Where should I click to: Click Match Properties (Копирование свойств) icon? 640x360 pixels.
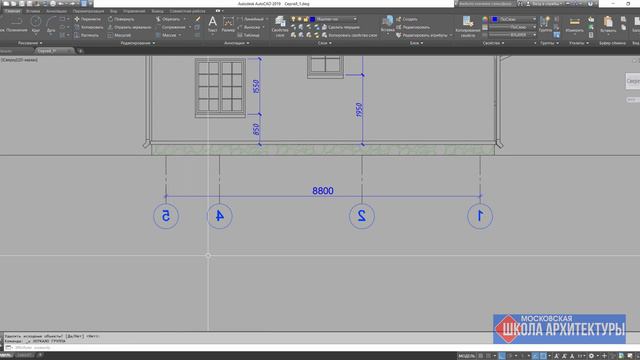tap(468, 26)
